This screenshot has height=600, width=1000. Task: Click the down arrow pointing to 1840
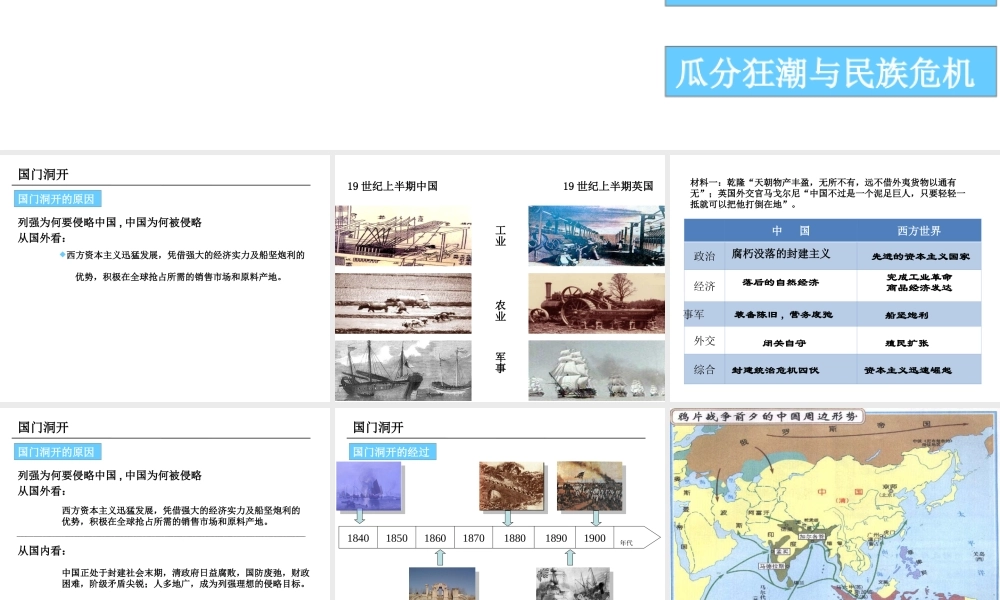tap(360, 516)
